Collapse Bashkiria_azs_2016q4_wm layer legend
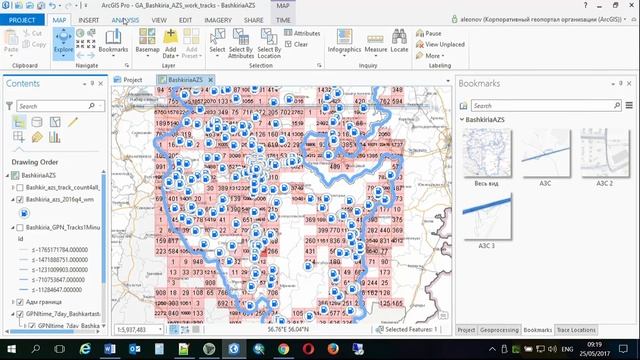 [x=13, y=200]
